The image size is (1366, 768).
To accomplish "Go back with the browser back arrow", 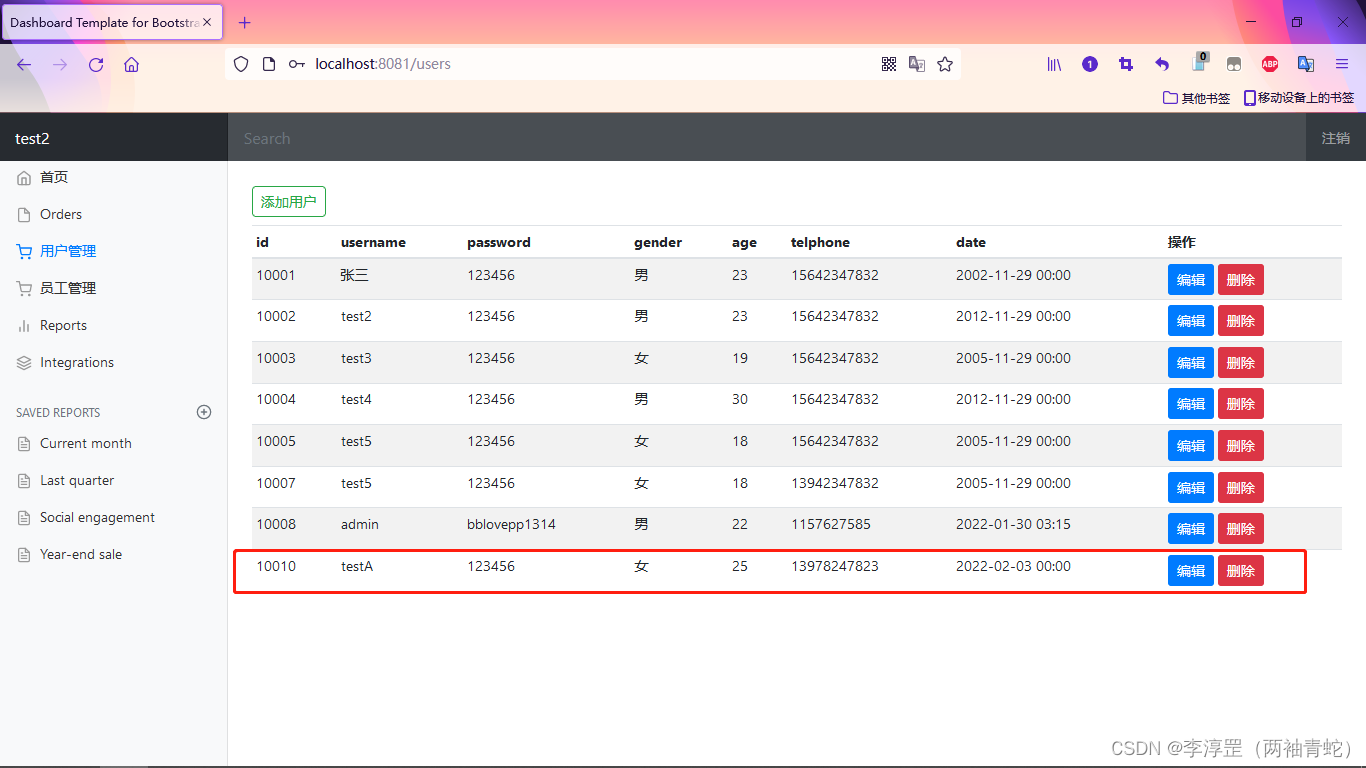I will (24, 64).
